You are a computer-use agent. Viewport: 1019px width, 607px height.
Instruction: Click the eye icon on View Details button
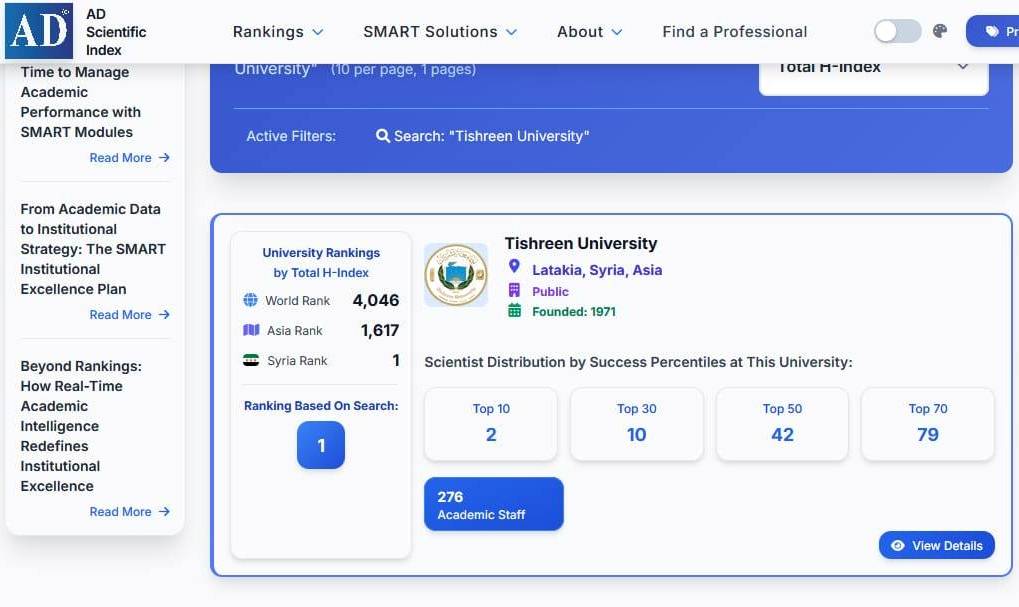897,545
